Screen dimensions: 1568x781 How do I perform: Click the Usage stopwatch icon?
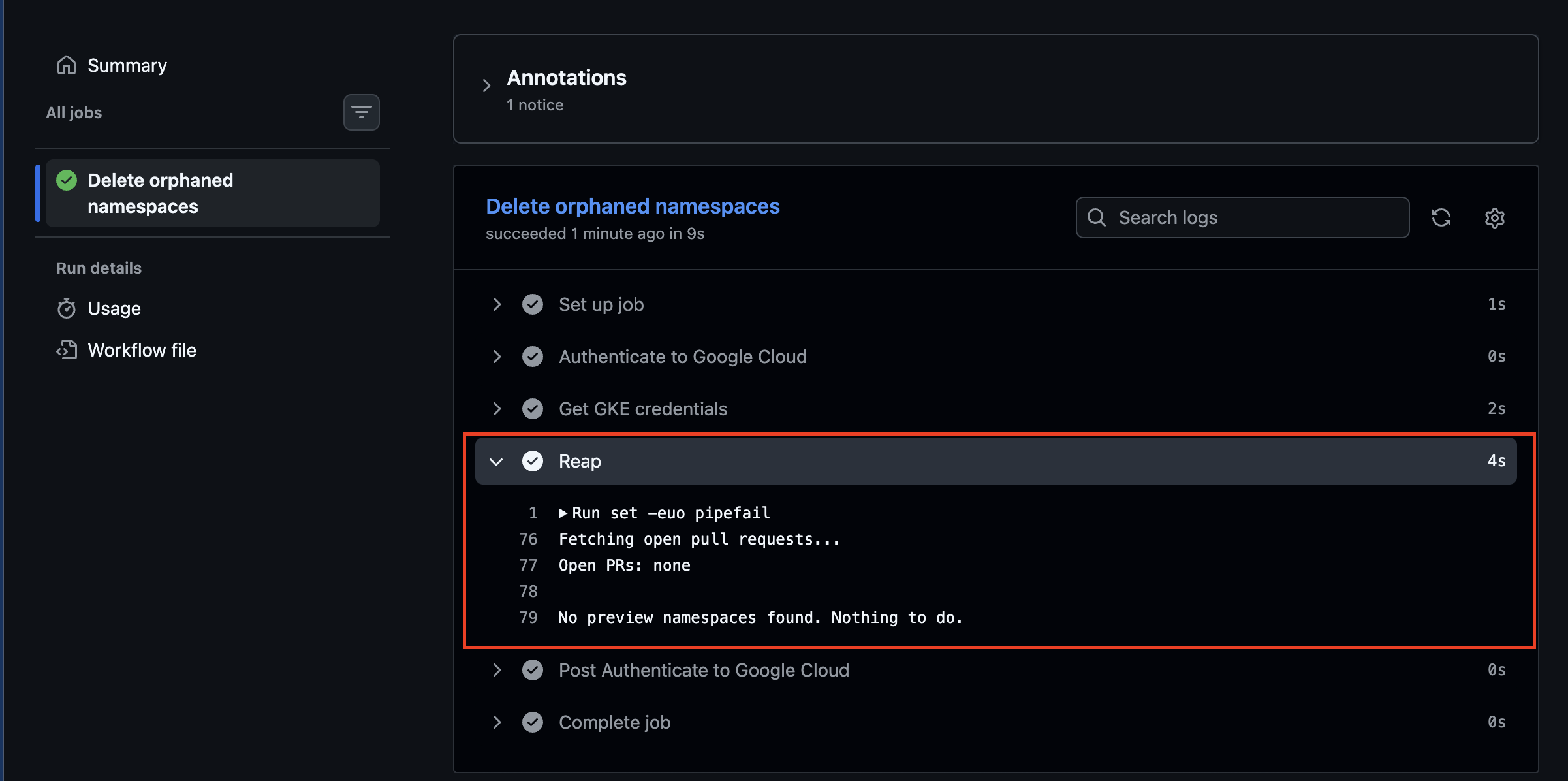67,308
